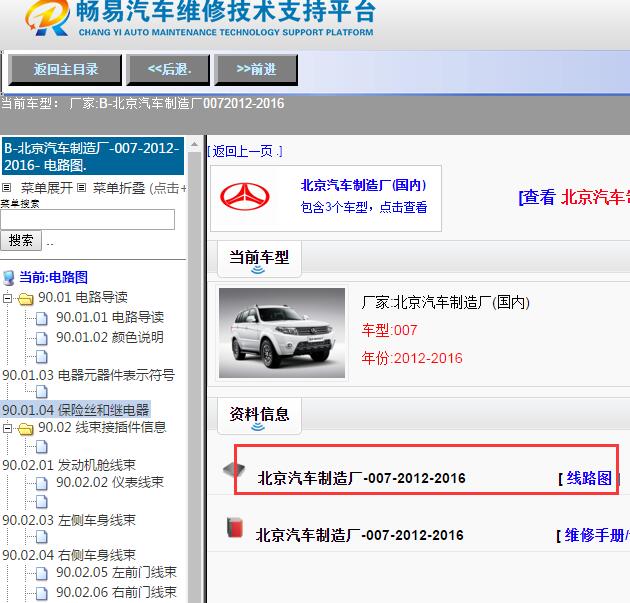Screen dimensions: 630x603
Task: Click 包含3个车型，点击查看 link
Action: pos(364,207)
